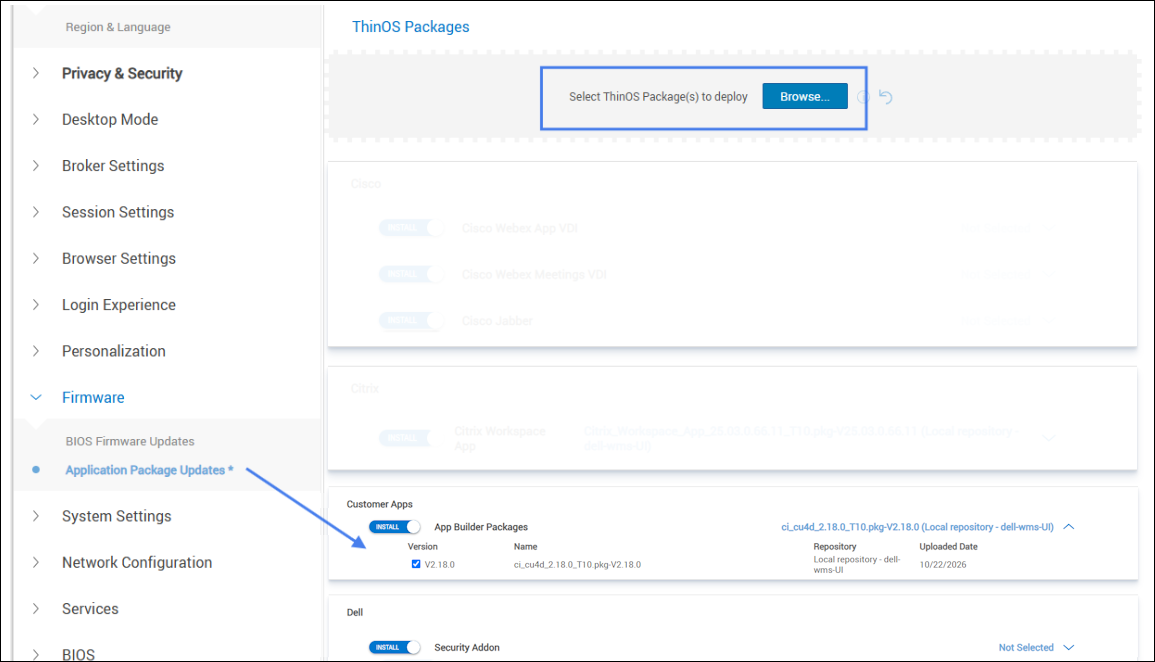This screenshot has height=662, width=1155.
Task: Select Application Package Updates item
Action: click(149, 470)
